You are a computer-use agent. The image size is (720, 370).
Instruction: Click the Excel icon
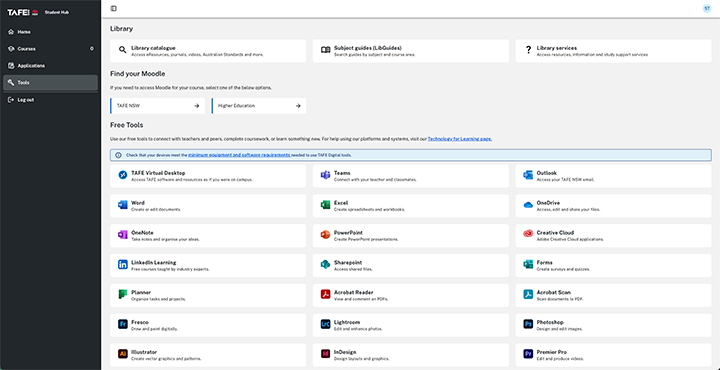[x=326, y=205]
